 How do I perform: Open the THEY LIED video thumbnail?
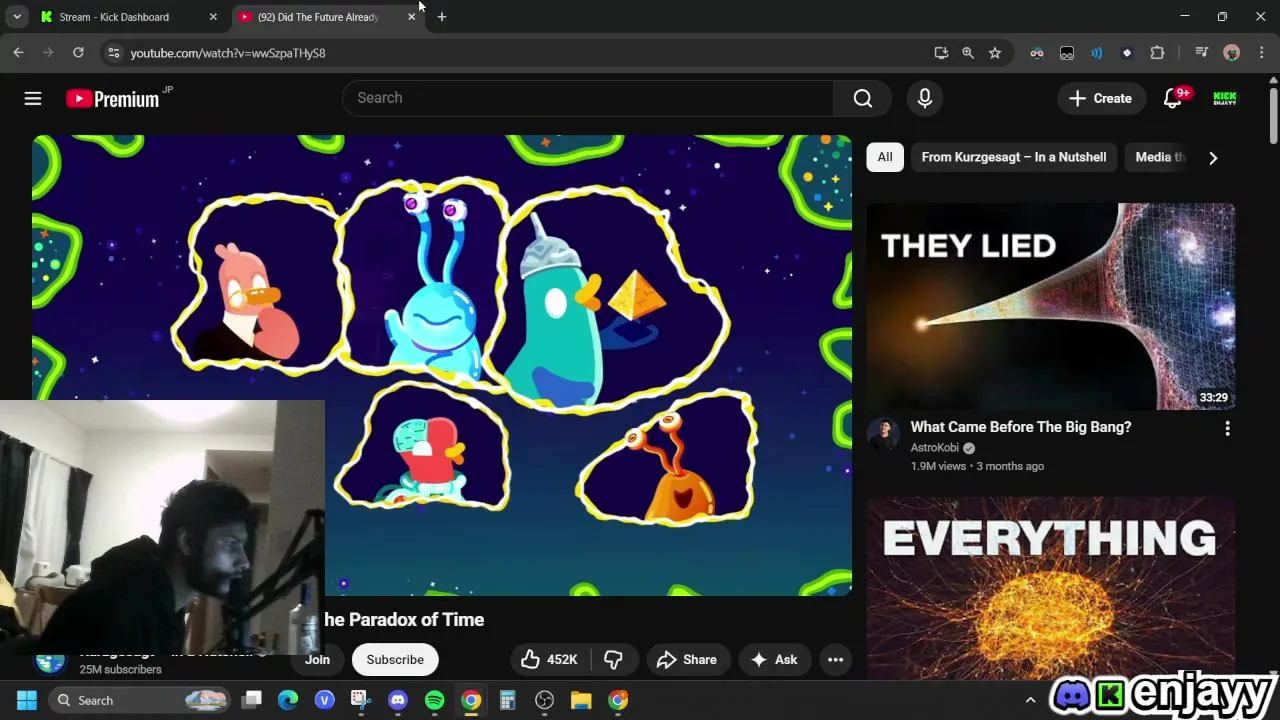pyautogui.click(x=1051, y=306)
